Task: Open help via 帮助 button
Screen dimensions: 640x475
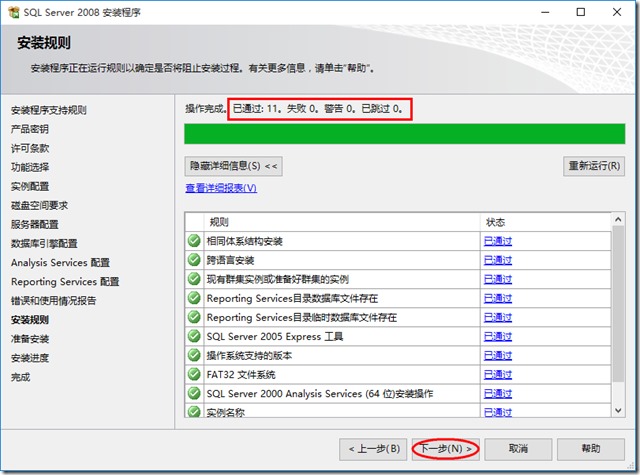Action: (x=591, y=449)
